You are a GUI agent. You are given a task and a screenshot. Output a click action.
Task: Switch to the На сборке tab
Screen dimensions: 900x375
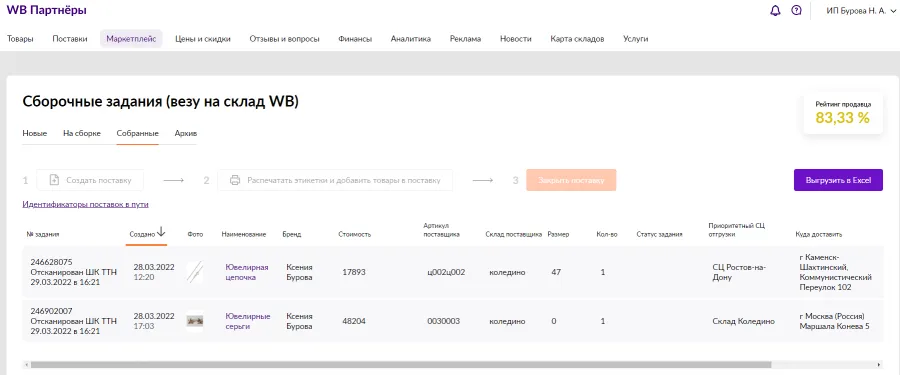(82, 133)
